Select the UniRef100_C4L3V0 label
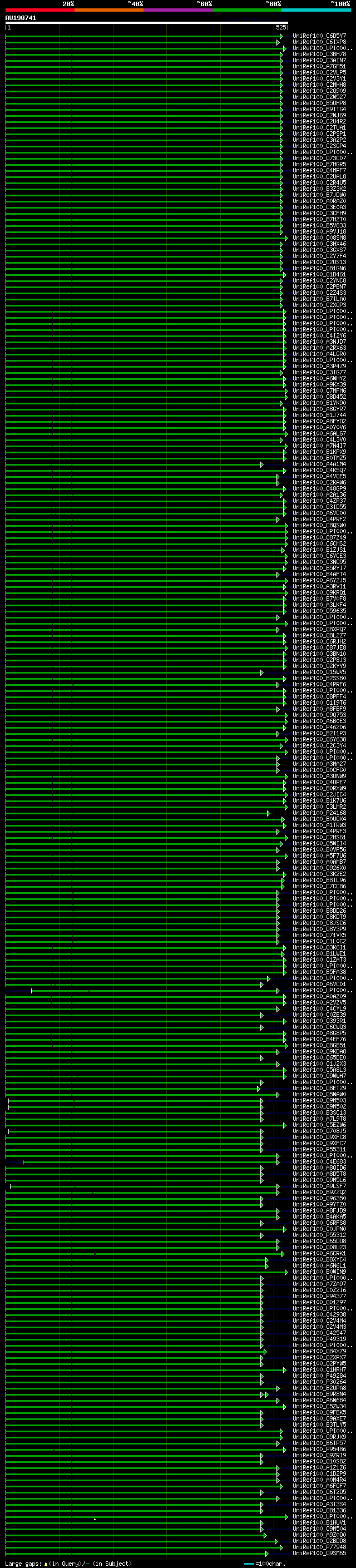Screen dimensions: 356x1568 tap(319, 439)
